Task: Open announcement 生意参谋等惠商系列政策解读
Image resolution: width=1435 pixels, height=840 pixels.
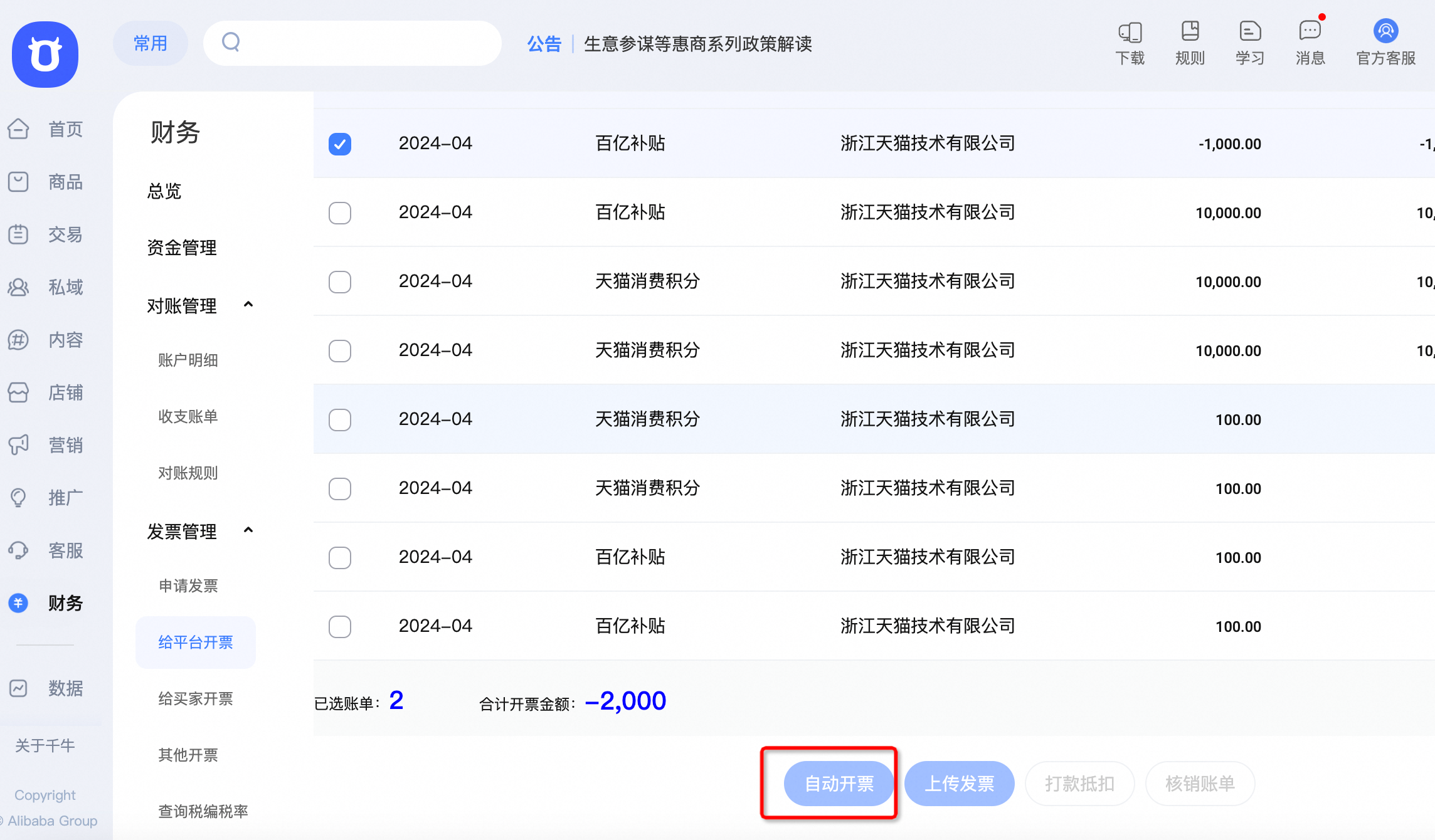Action: click(698, 44)
